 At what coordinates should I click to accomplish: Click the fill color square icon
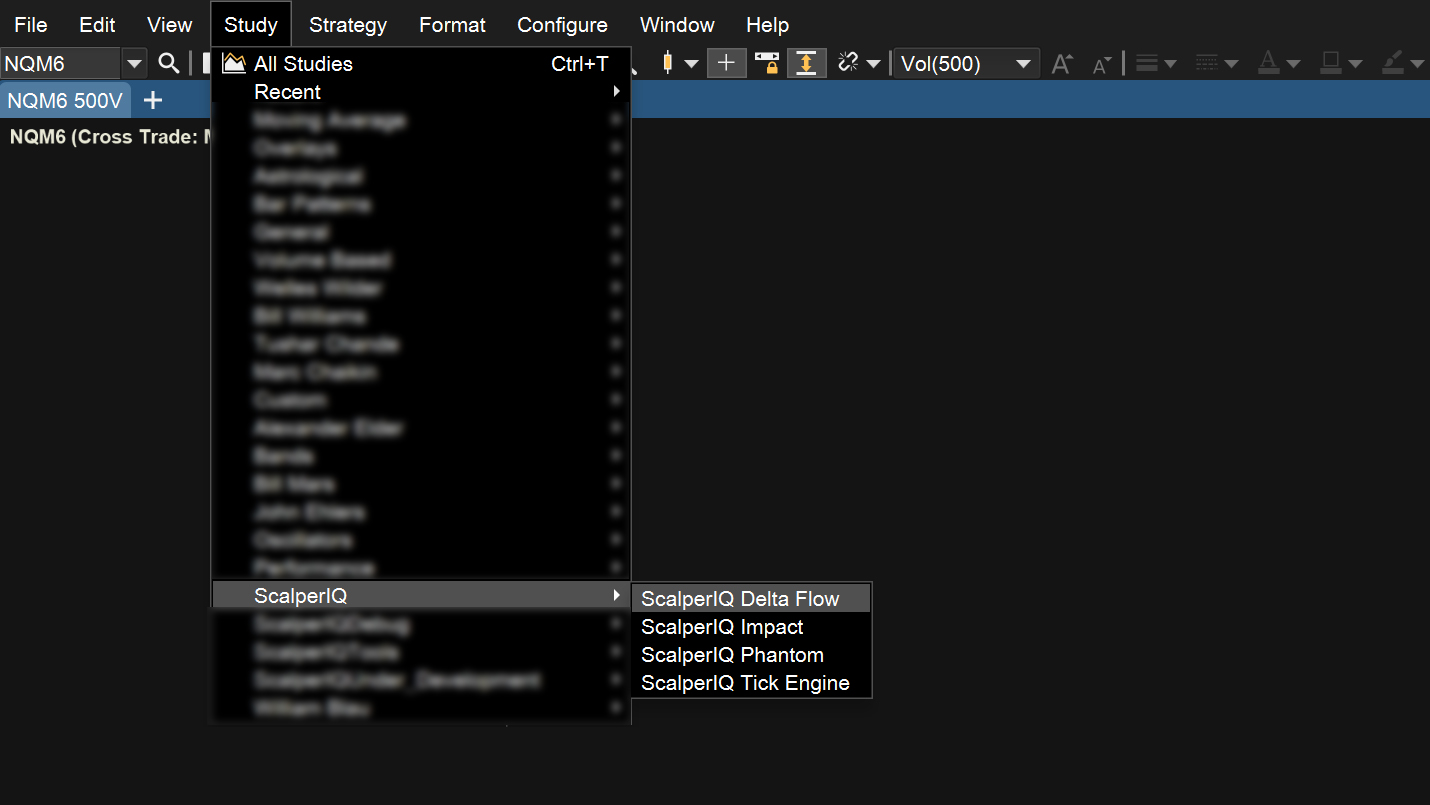(1330, 64)
